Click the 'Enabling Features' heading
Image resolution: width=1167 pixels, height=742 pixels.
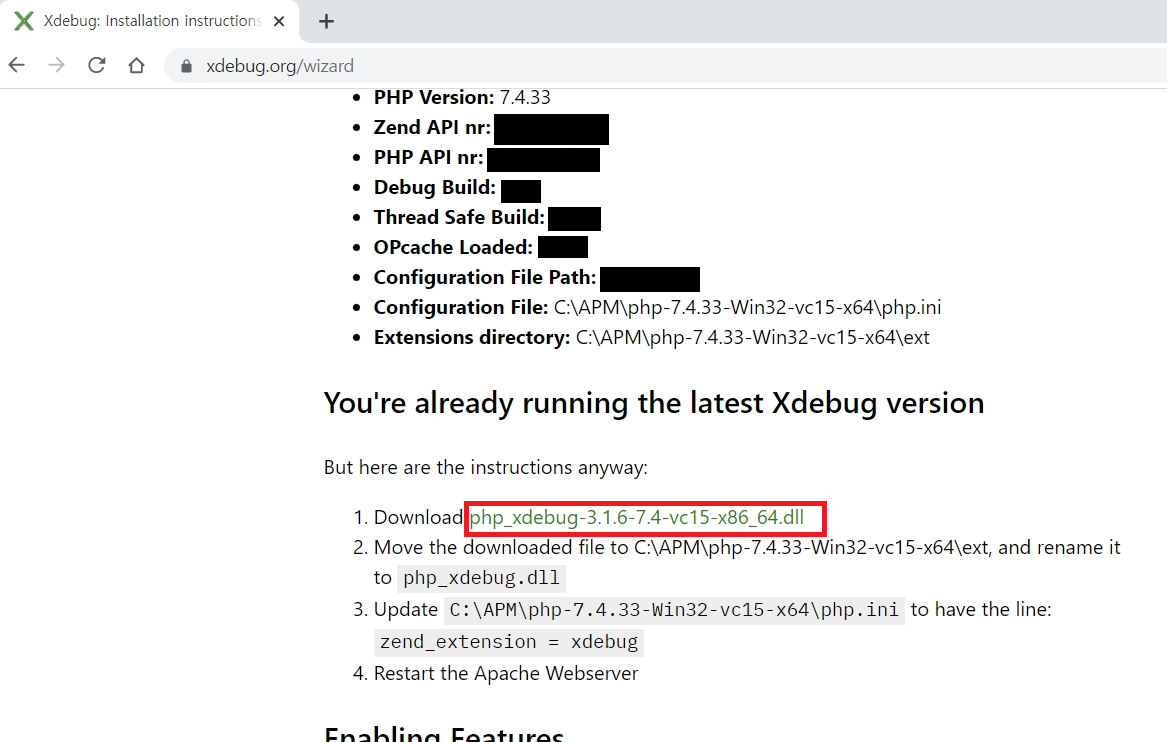[x=444, y=734]
